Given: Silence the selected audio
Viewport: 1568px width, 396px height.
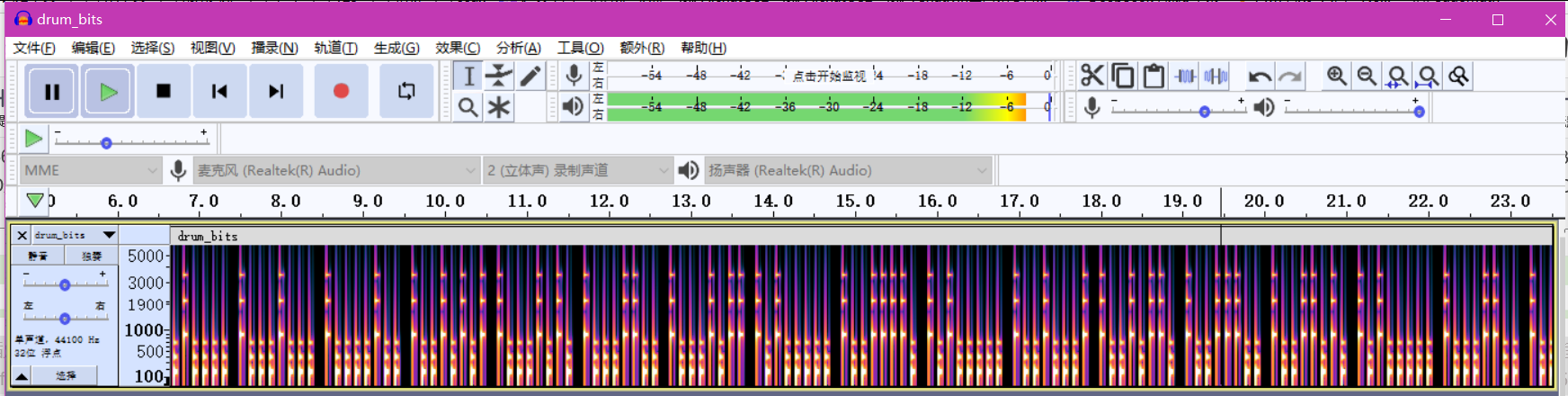Looking at the screenshot, I should pyautogui.click(x=1216, y=76).
